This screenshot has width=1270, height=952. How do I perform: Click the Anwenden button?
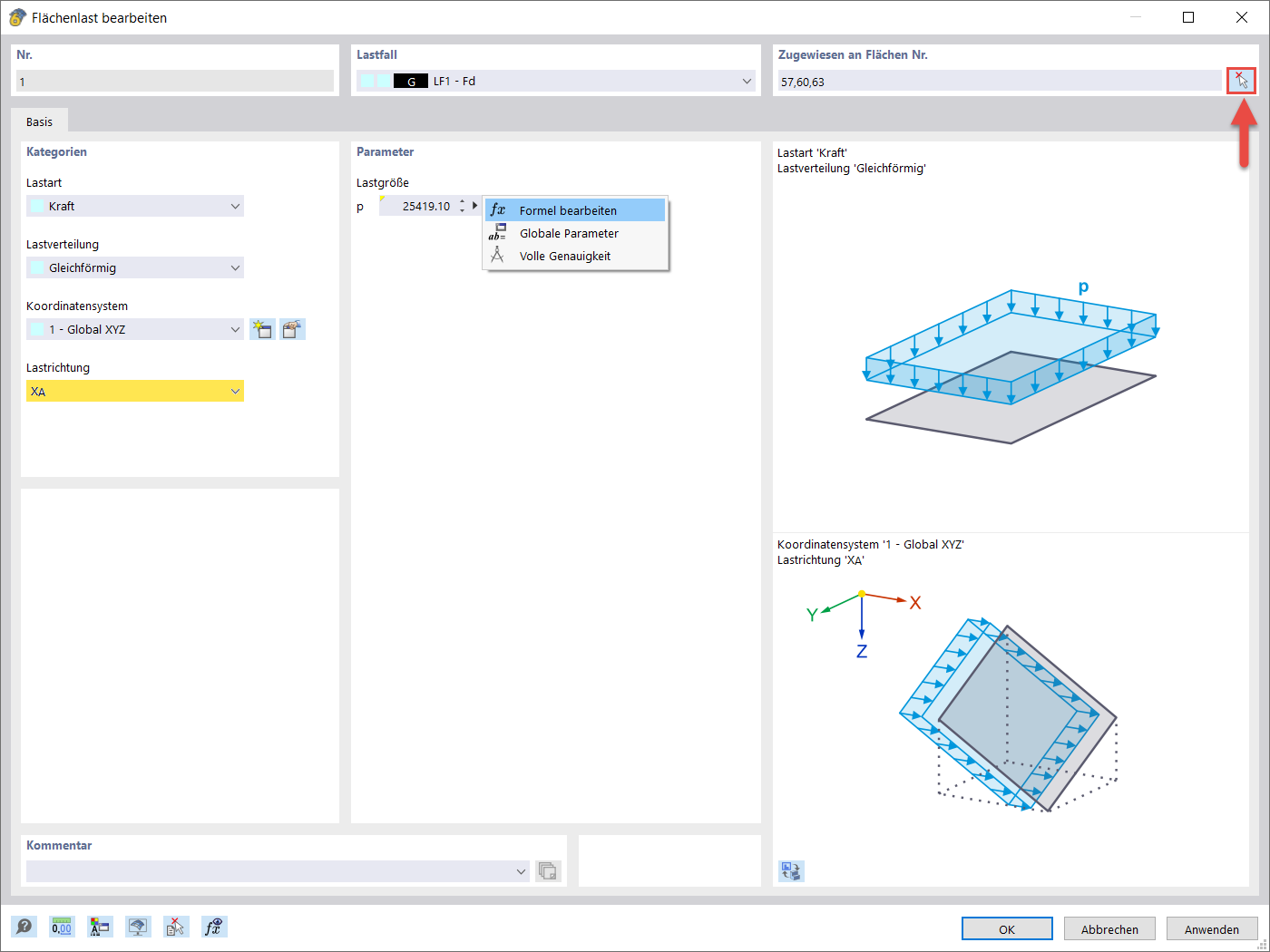(1212, 928)
